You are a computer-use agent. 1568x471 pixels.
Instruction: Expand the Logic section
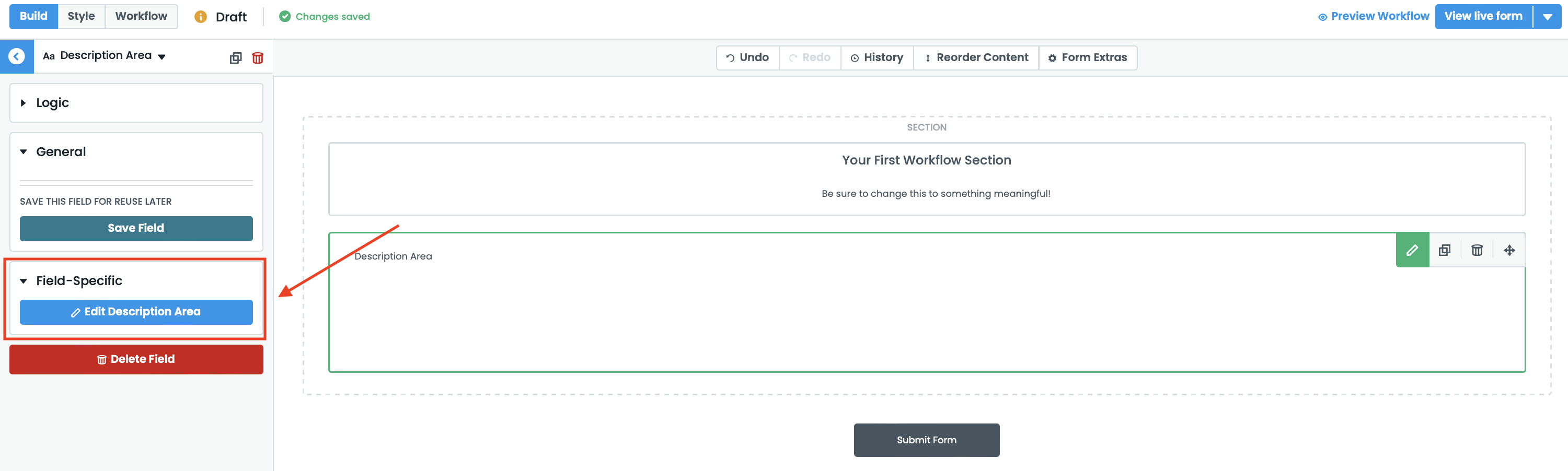click(52, 103)
